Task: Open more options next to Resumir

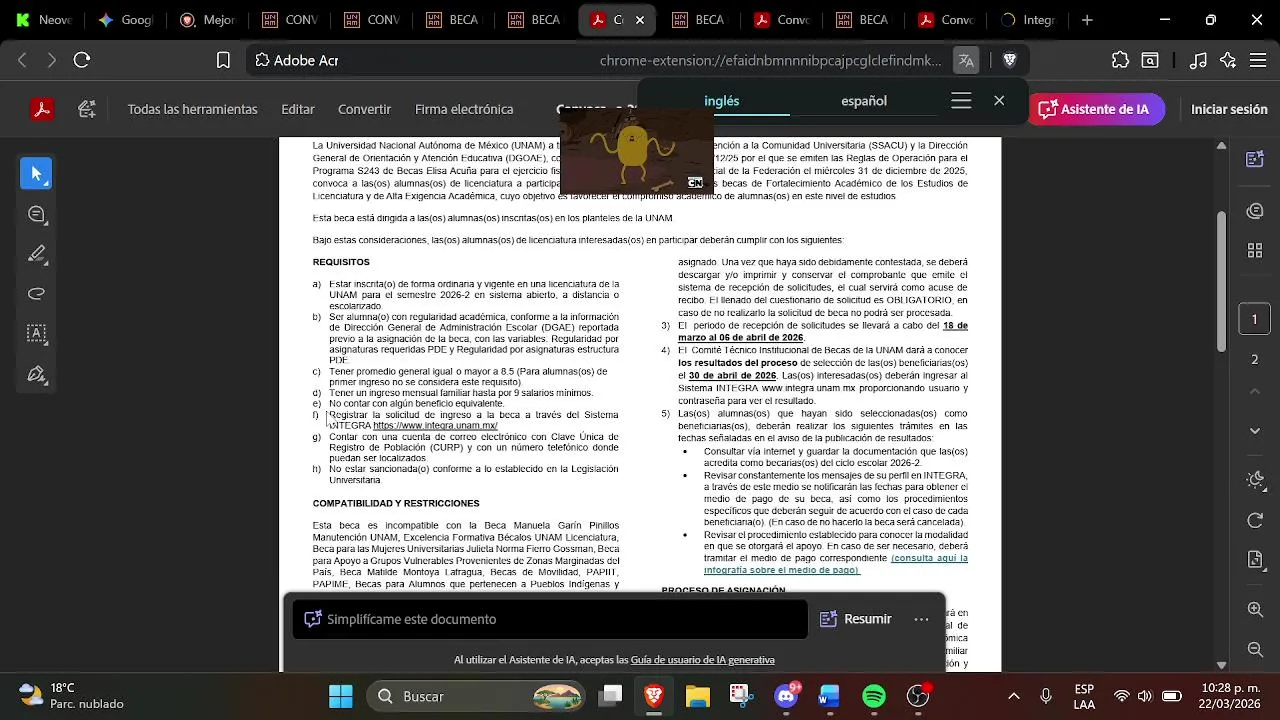Action: pyautogui.click(x=921, y=619)
